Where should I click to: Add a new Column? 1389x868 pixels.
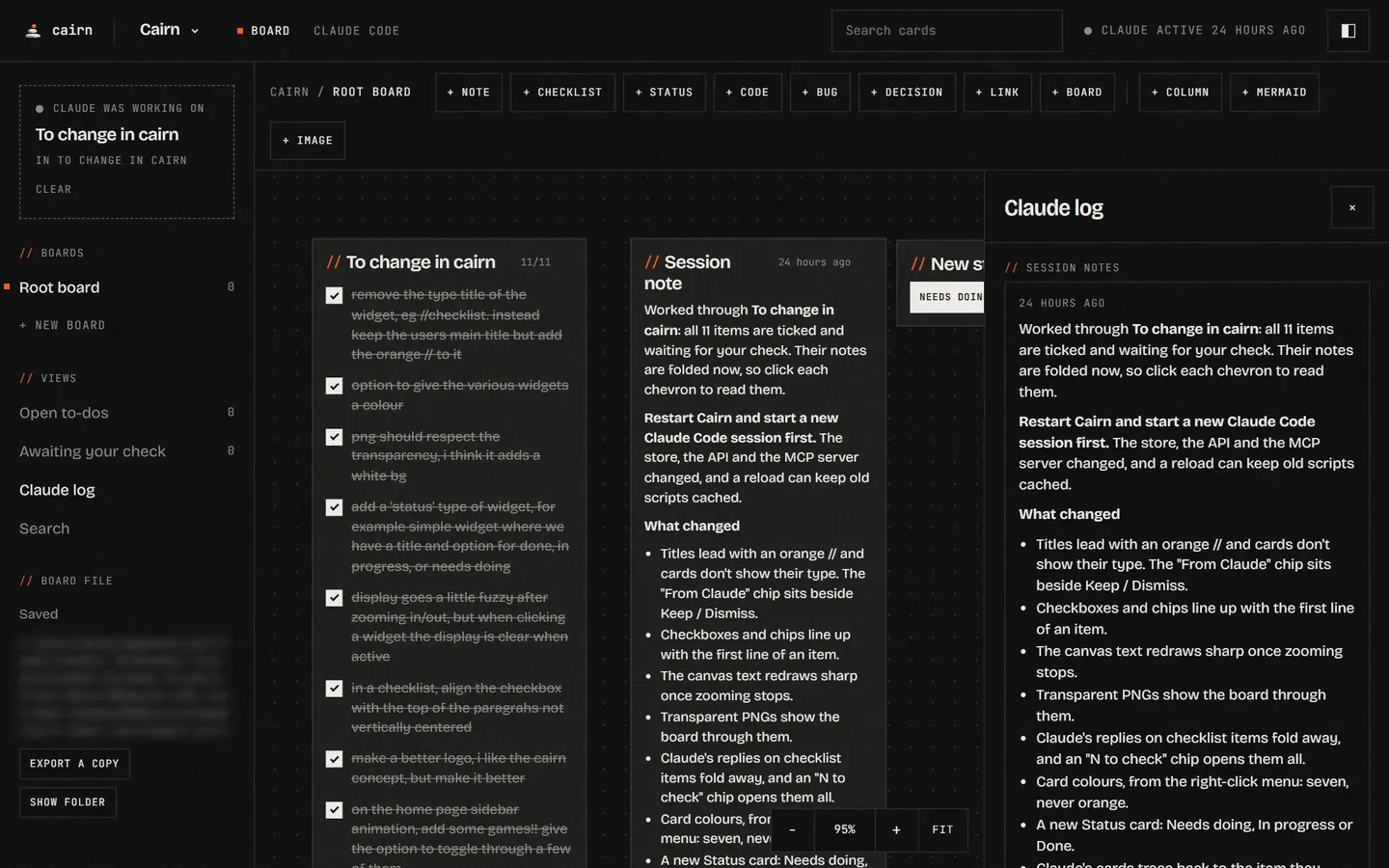pyautogui.click(x=1181, y=93)
